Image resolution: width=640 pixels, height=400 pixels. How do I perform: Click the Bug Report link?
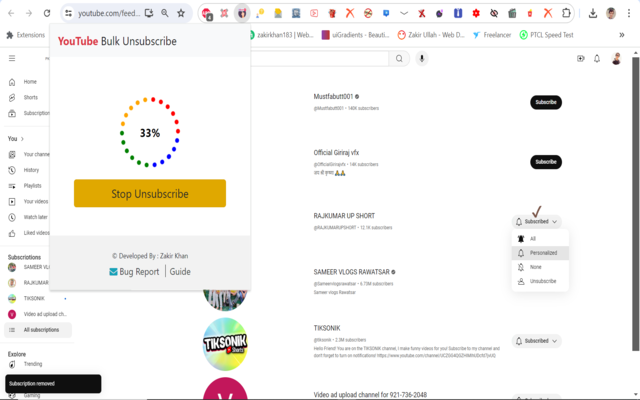pyautogui.click(x=134, y=272)
